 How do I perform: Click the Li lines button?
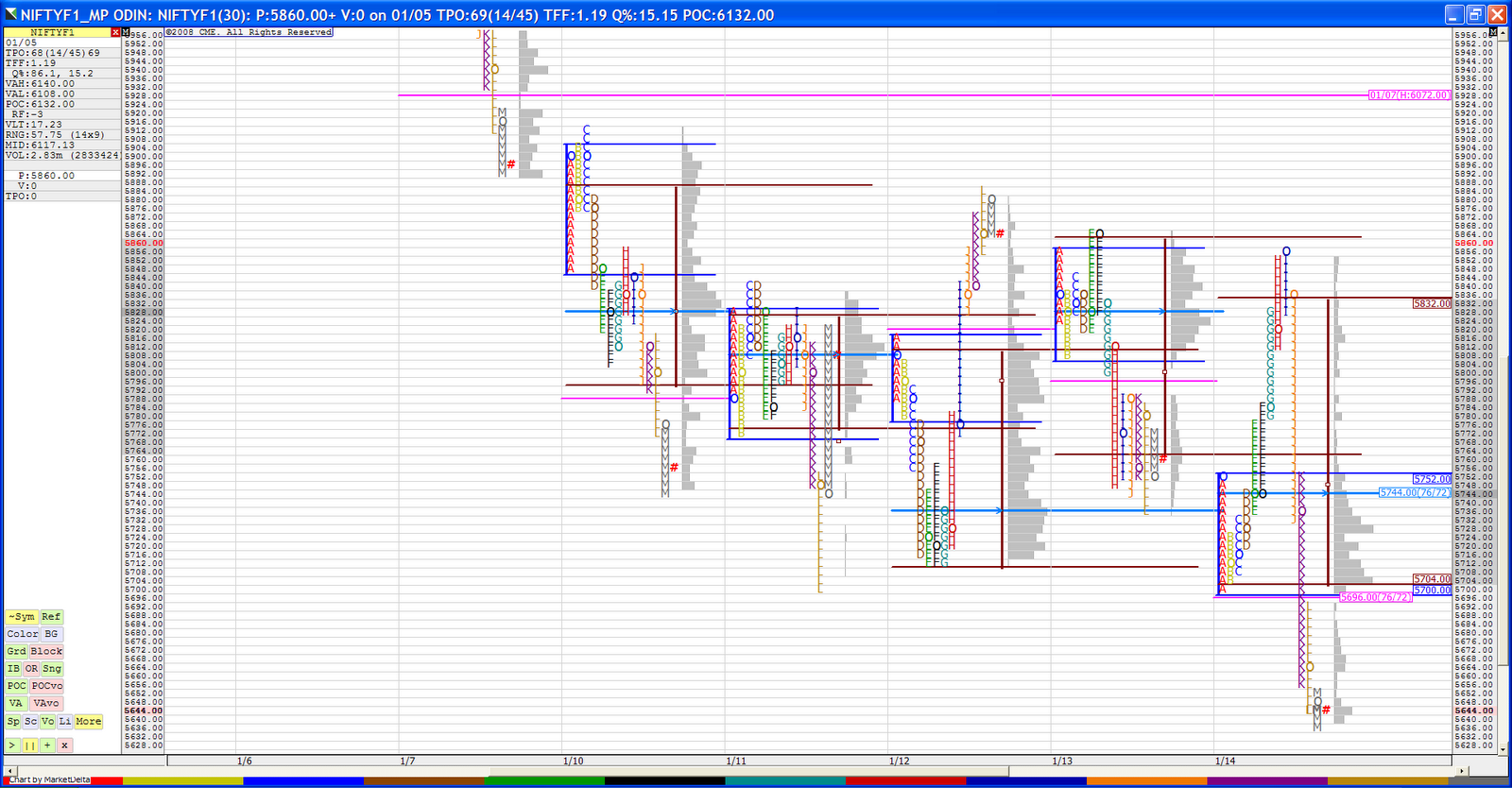64,721
